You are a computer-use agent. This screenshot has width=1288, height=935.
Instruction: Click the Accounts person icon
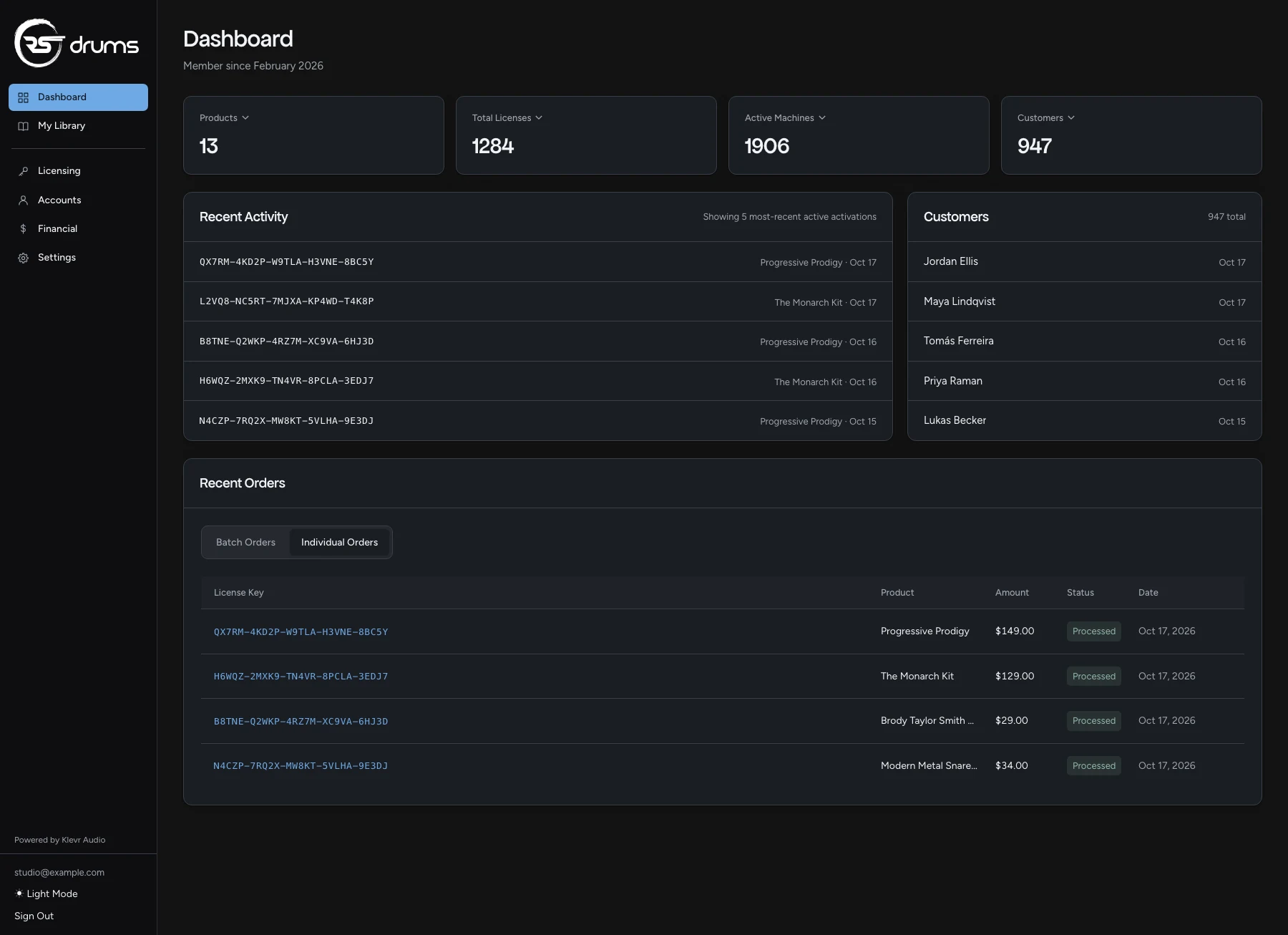tap(23, 200)
